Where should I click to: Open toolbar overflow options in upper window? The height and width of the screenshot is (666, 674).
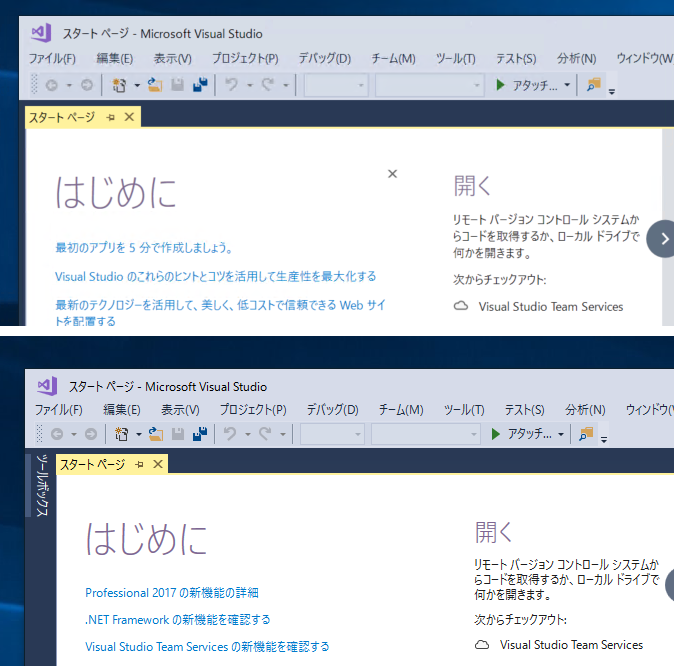click(612, 91)
